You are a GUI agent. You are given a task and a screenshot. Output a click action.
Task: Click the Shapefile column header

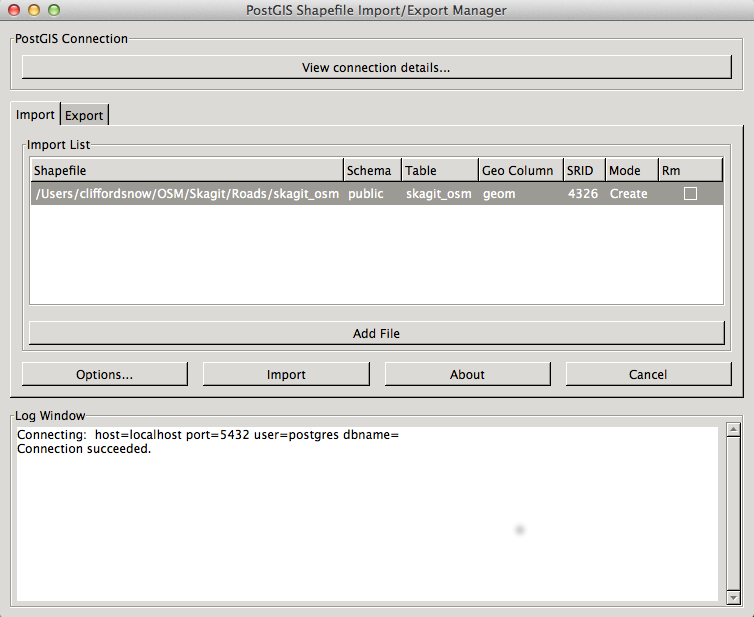(186, 170)
